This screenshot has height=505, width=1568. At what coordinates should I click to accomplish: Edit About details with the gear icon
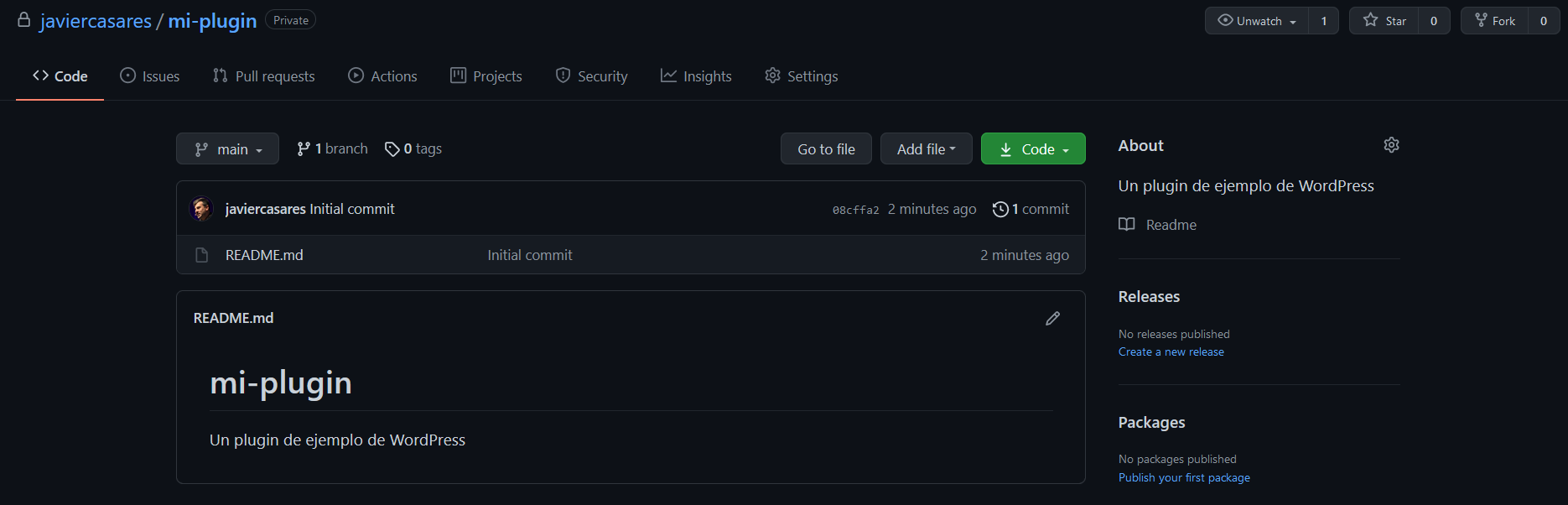pos(1392,145)
